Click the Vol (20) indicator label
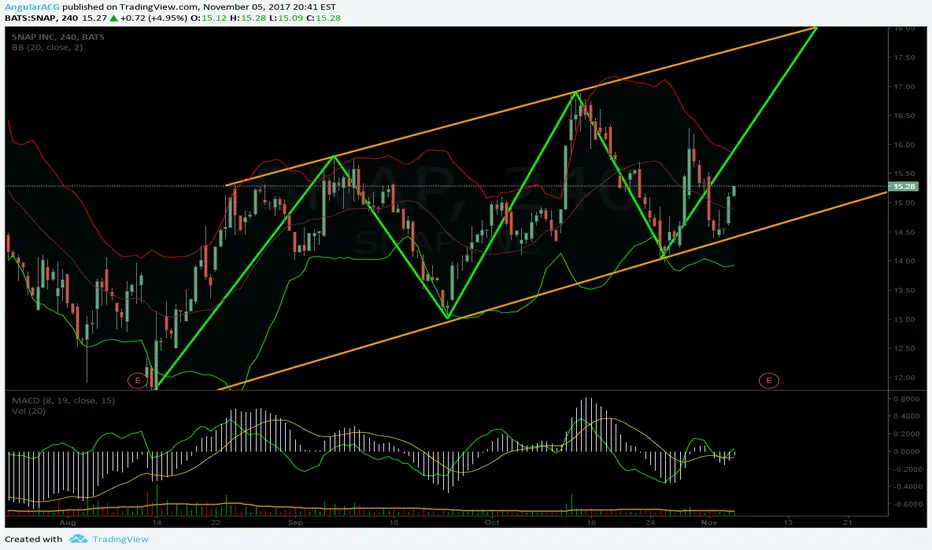The width and height of the screenshot is (932, 550). pyautogui.click(x=29, y=411)
